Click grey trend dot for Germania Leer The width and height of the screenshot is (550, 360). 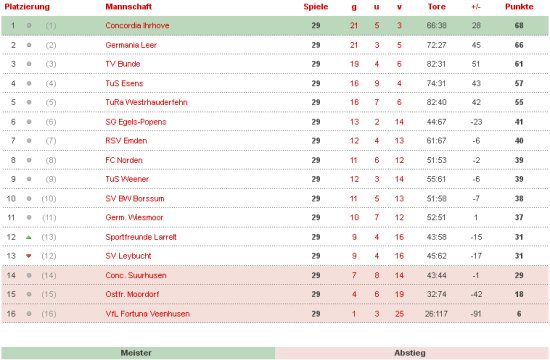pos(29,45)
